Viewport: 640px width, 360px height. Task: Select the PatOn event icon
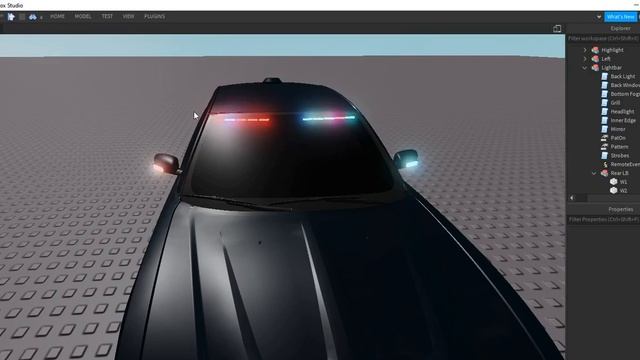(604, 138)
